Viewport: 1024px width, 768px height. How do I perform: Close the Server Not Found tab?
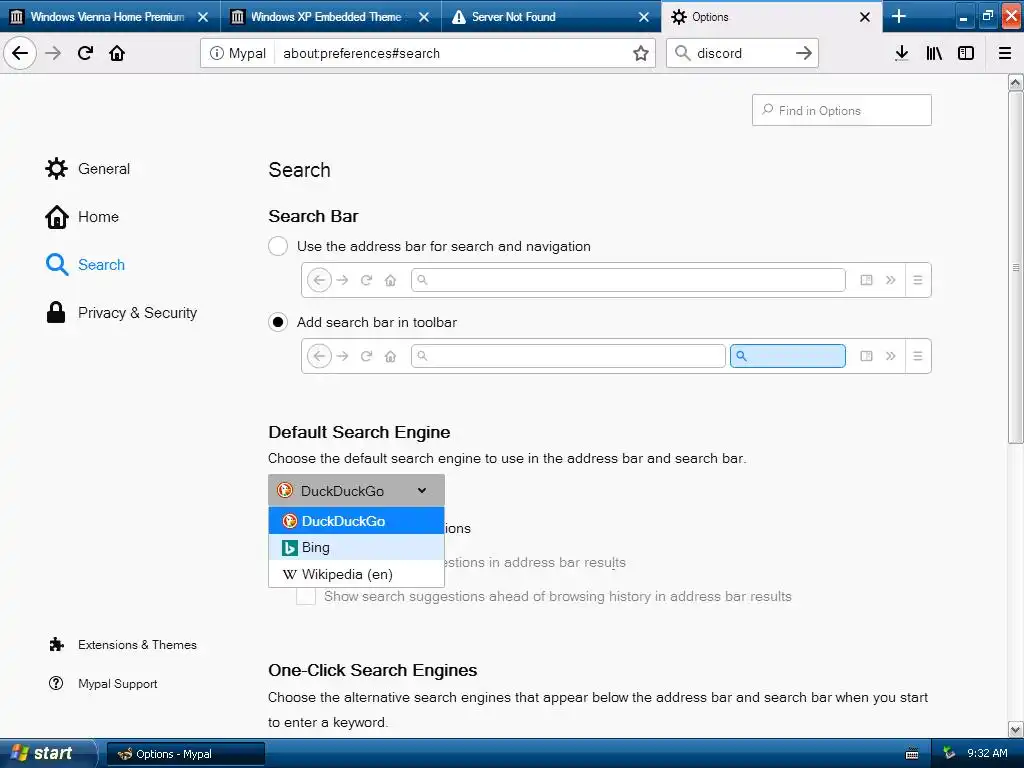pyautogui.click(x=644, y=17)
